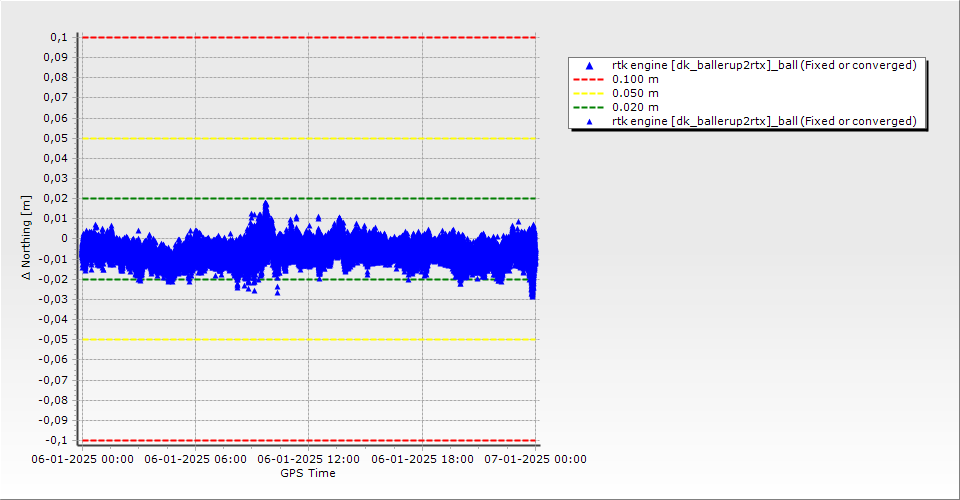Click the 'Δ Northing [m]' axis title

click(26, 238)
